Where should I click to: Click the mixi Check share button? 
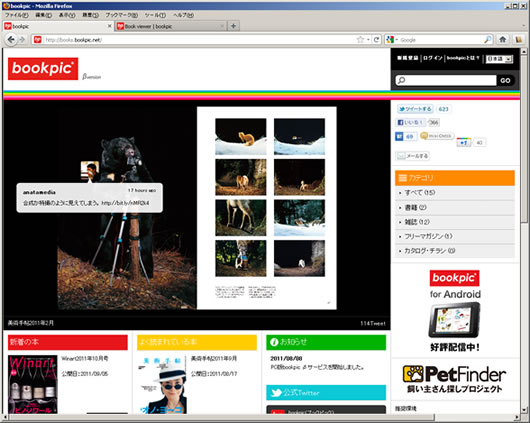coord(437,136)
